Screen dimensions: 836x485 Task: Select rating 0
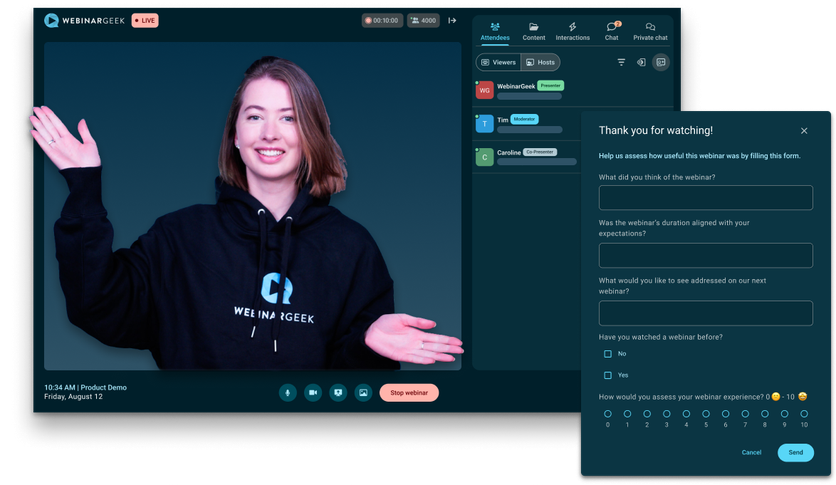coord(607,414)
